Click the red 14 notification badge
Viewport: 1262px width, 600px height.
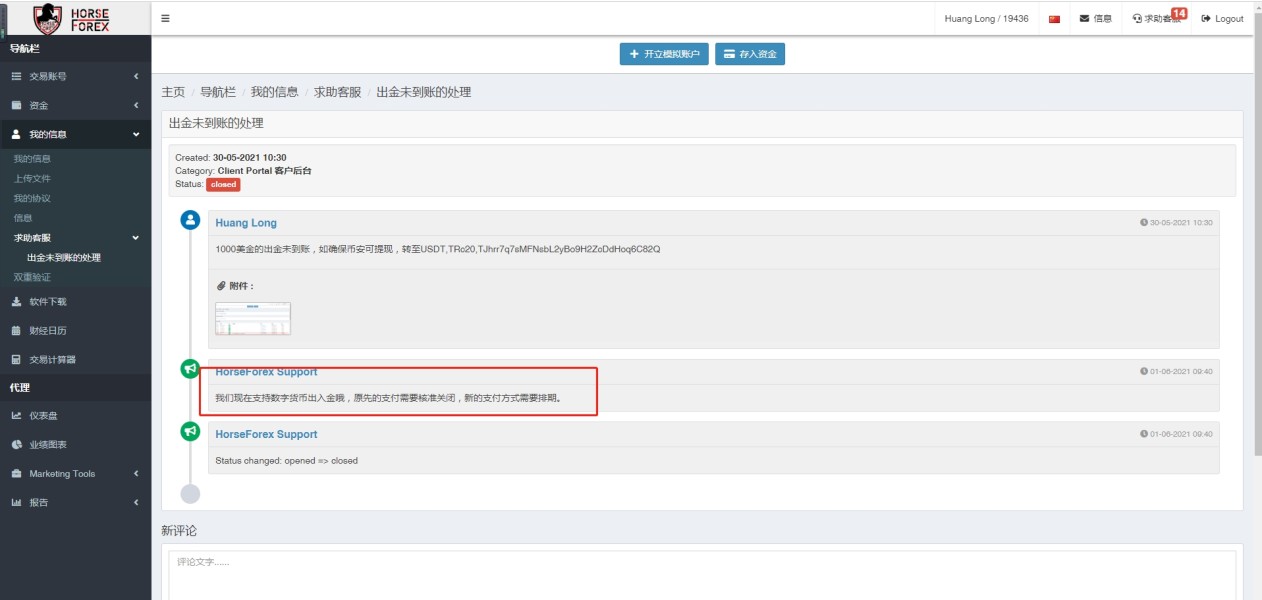pyautogui.click(x=1179, y=13)
